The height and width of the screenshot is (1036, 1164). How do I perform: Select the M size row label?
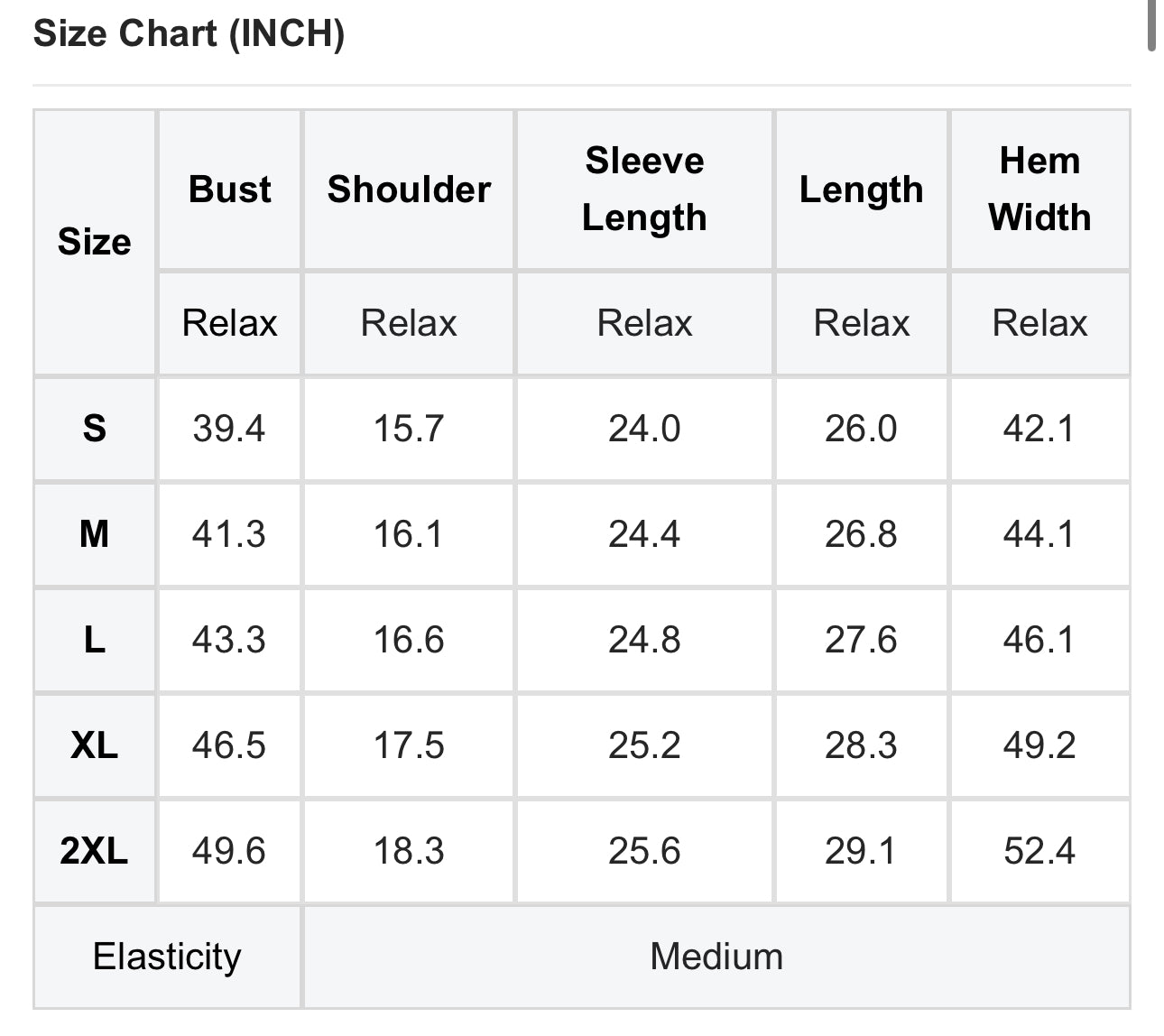pos(95,534)
